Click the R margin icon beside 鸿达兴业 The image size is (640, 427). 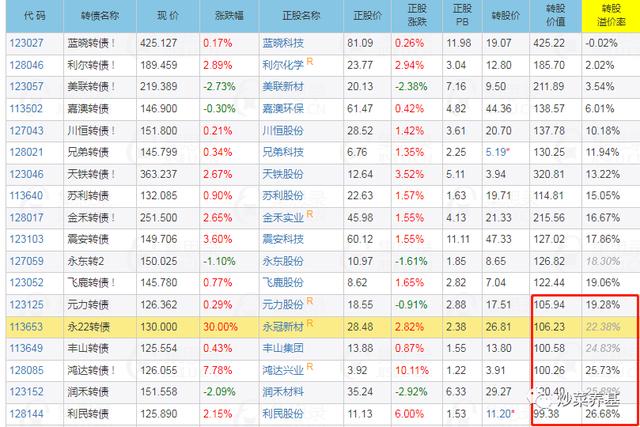tap(310, 367)
